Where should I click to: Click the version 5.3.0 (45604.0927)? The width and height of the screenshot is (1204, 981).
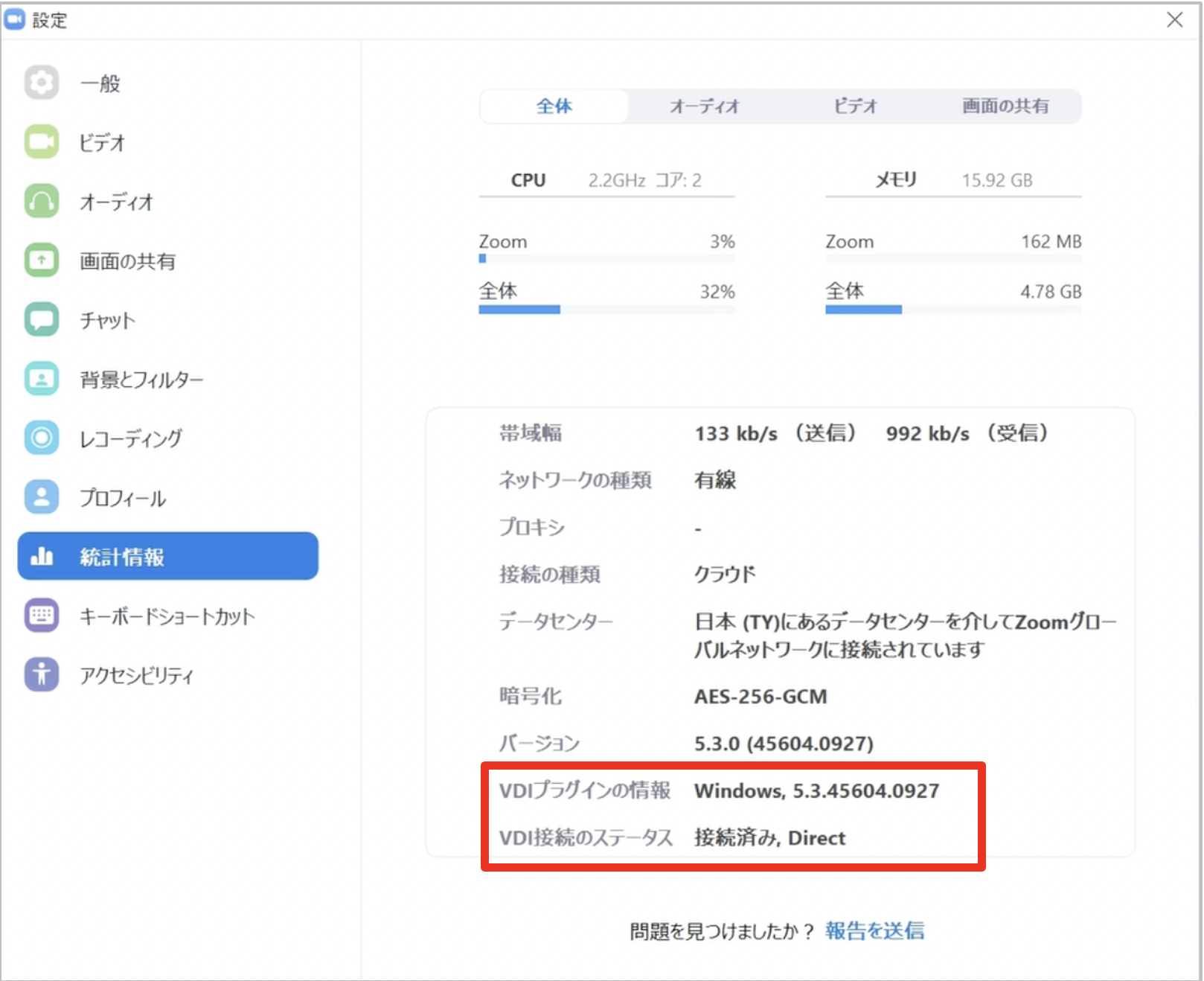[x=784, y=744]
